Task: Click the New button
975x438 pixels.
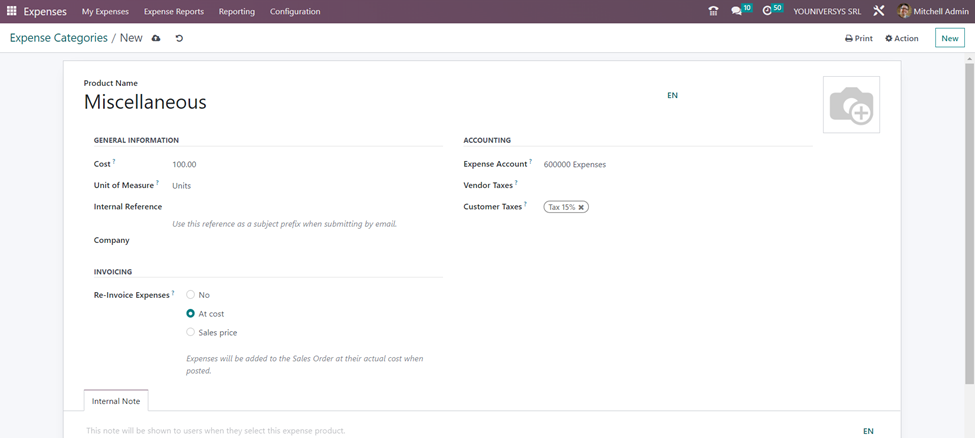Action: tap(949, 38)
